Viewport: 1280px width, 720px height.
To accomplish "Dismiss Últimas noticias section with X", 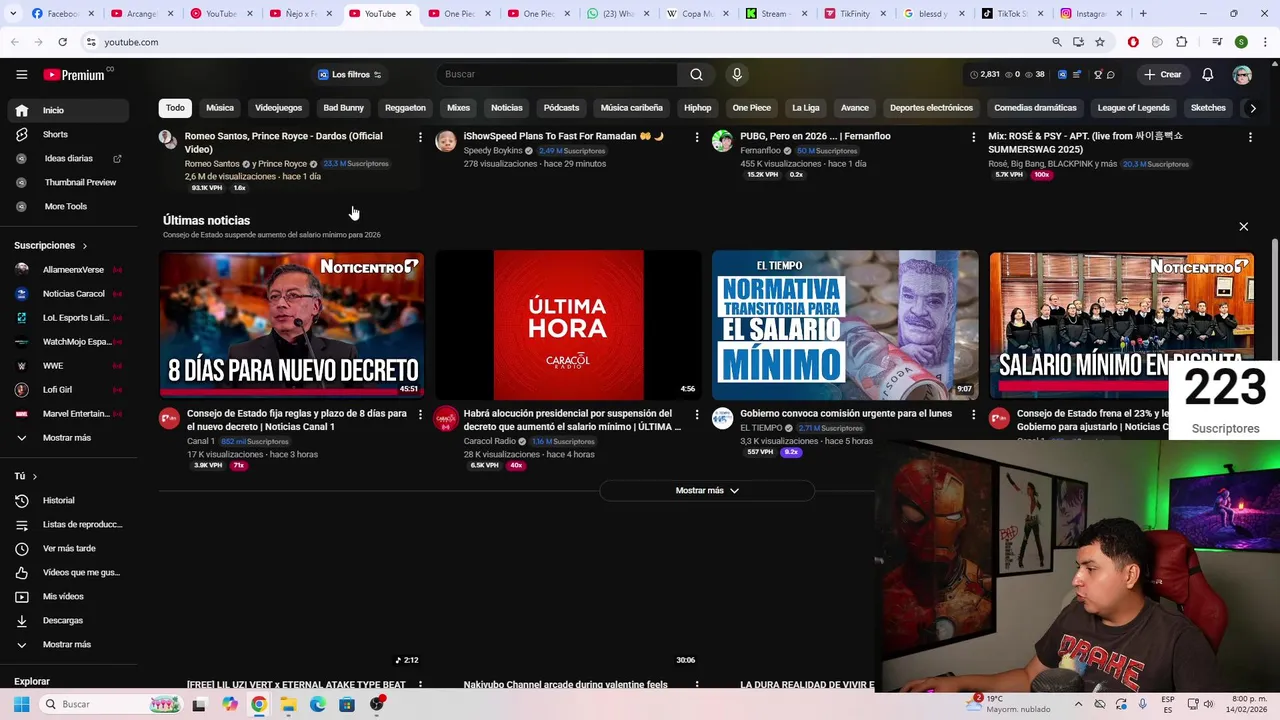I will click(1243, 227).
